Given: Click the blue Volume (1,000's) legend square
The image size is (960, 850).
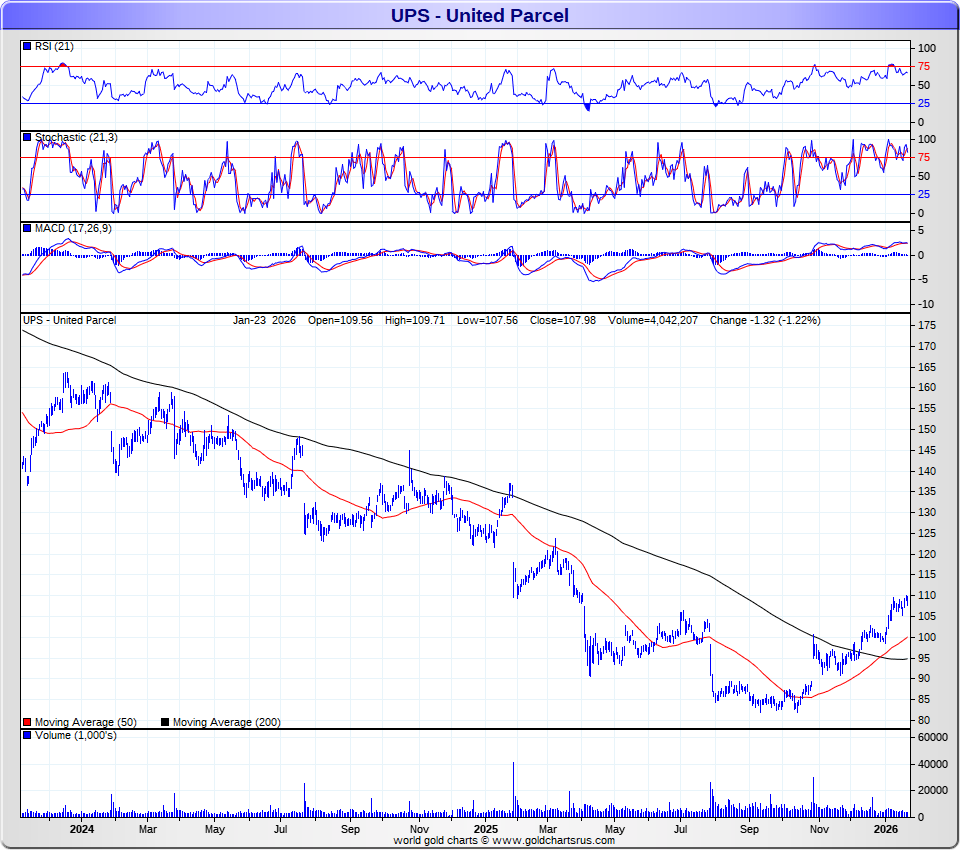Looking at the screenshot, I should (27, 736).
